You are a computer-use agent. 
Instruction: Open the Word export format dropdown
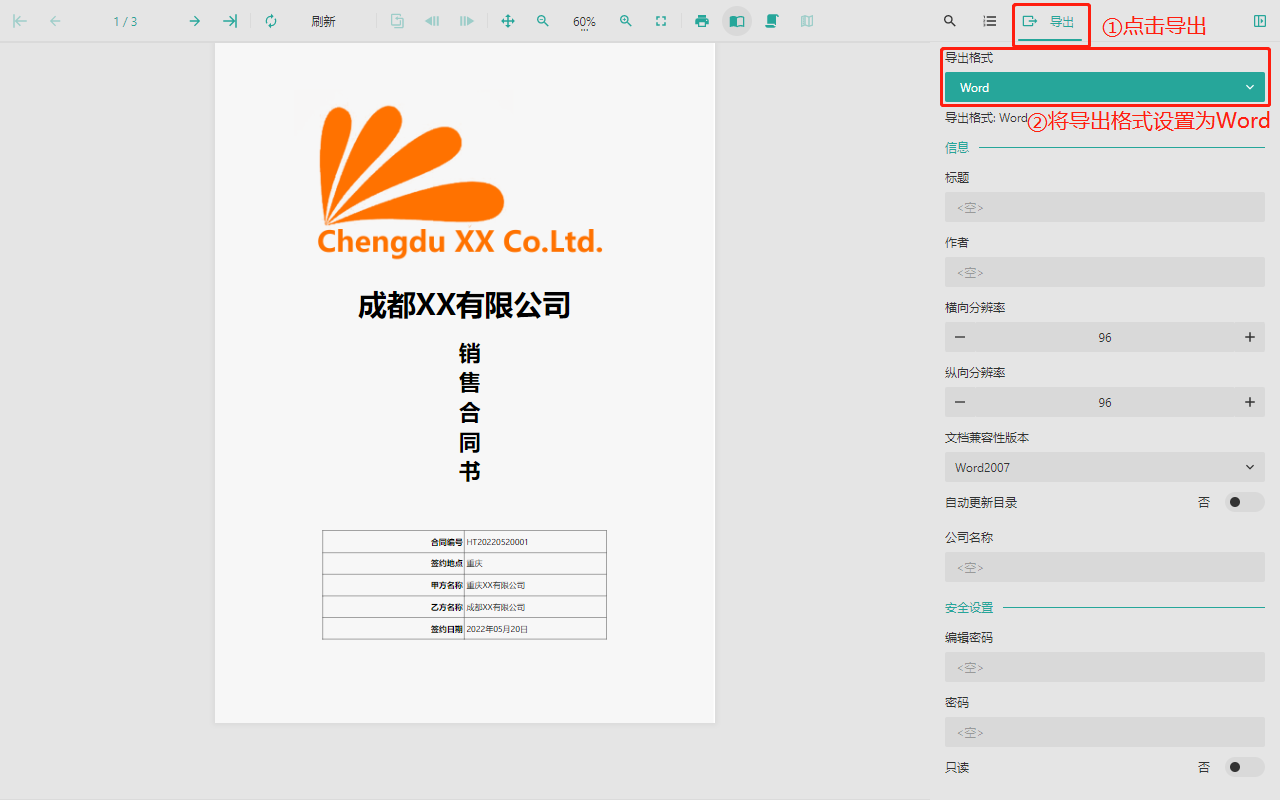[x=1104, y=88]
